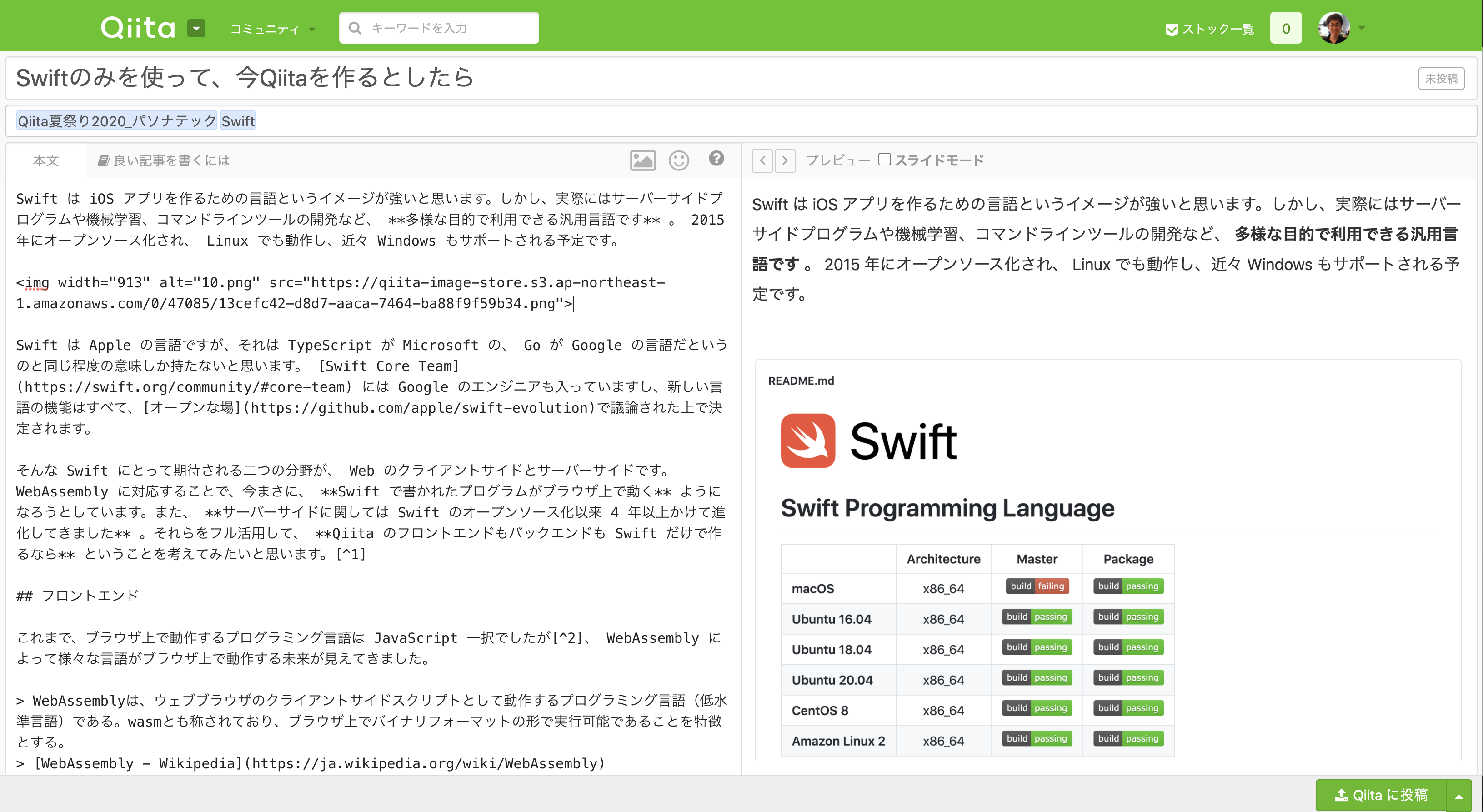The image size is (1483, 812).
Task: Click the プレビュー label
Action: click(837, 160)
